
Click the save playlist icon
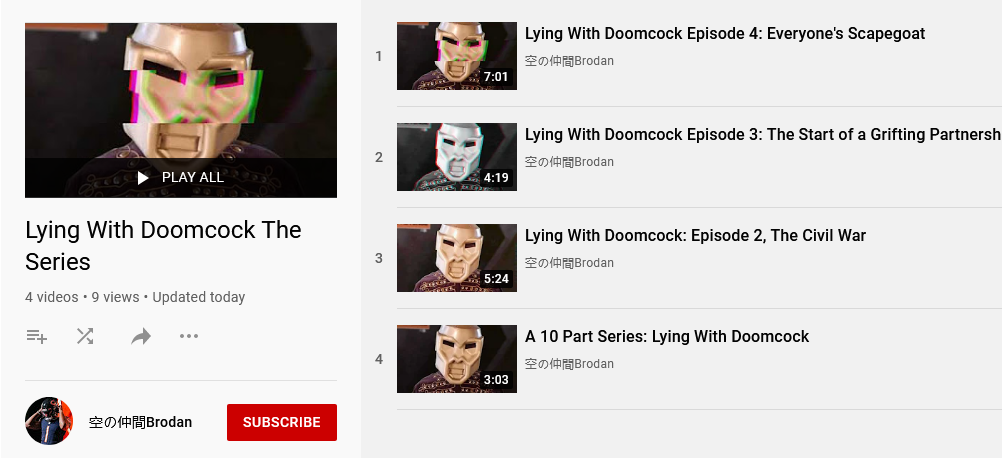36,336
